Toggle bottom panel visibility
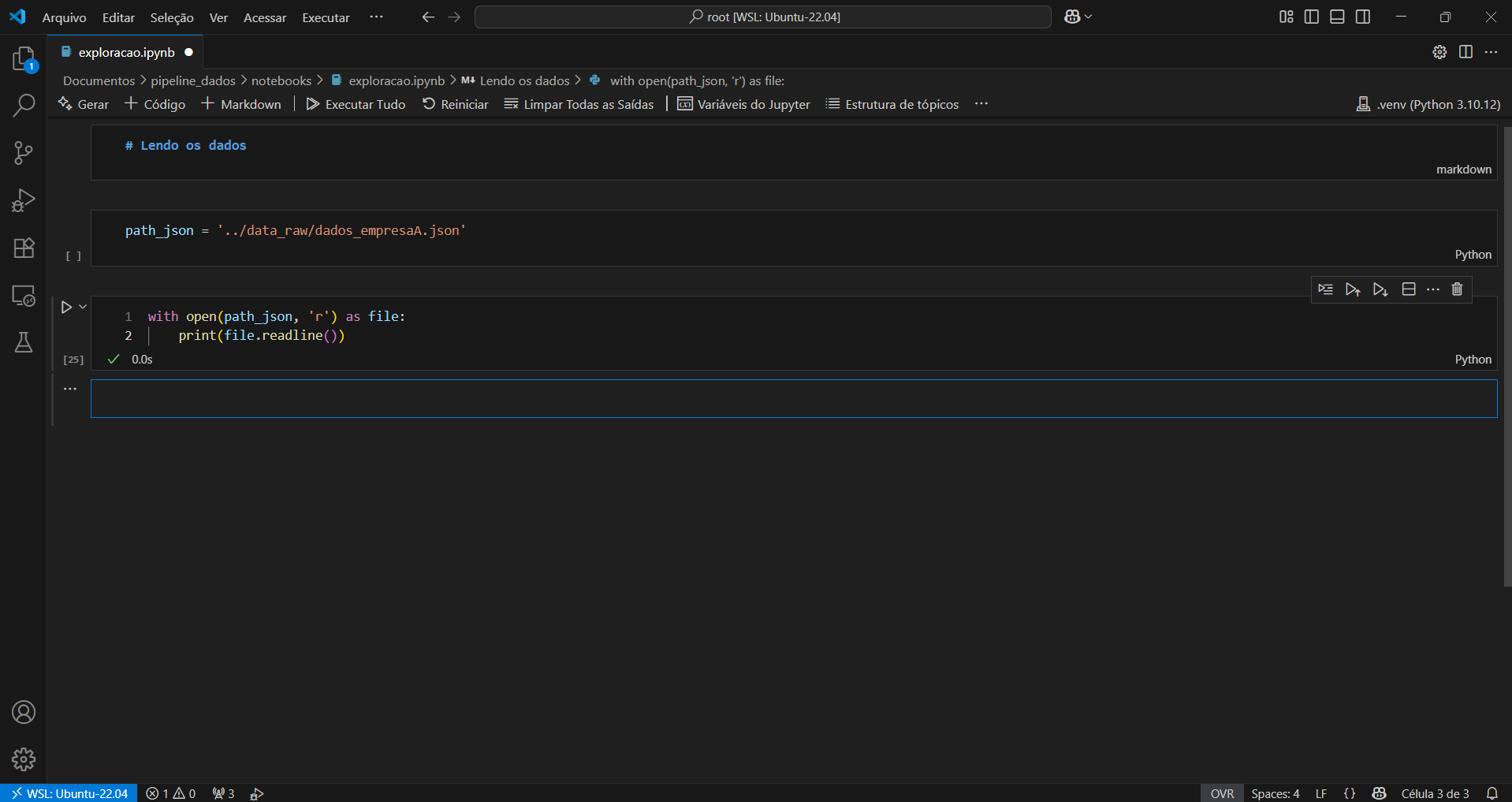Image resolution: width=1512 pixels, height=802 pixels. click(1337, 17)
